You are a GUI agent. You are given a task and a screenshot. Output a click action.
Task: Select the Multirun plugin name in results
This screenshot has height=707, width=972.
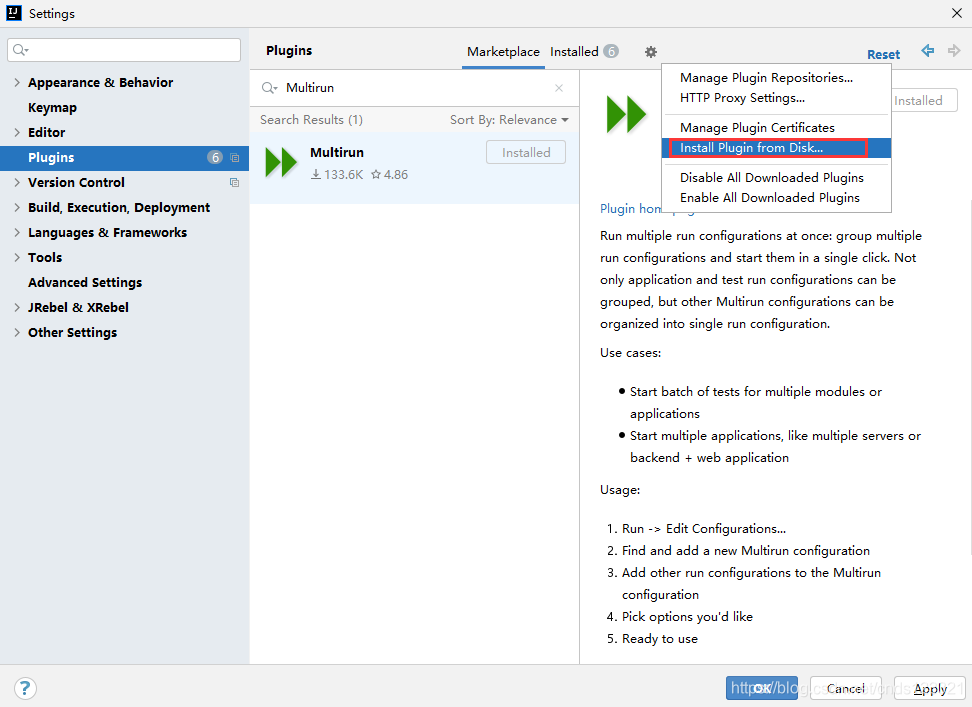tap(337, 152)
